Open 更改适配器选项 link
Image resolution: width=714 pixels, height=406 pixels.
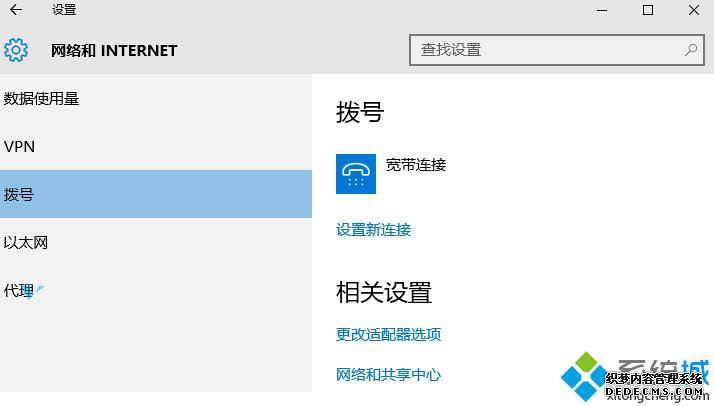388,335
